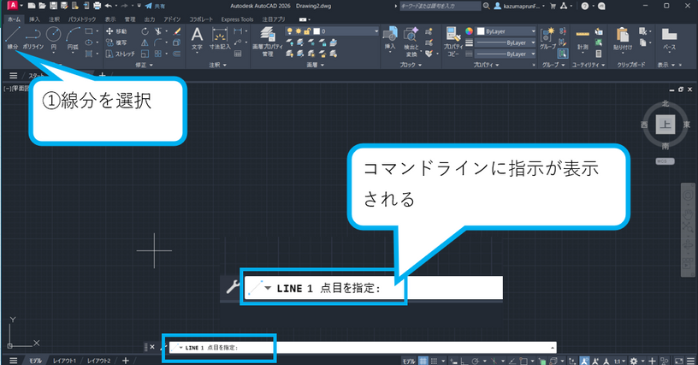Click the 共有 (Share) button

(155, 6)
